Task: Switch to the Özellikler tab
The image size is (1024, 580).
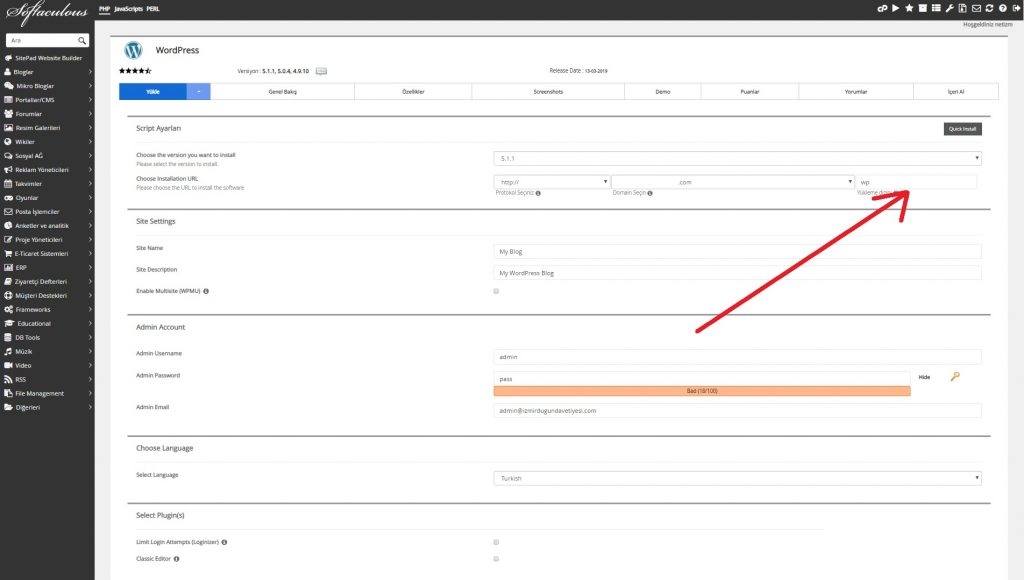Action: coord(413,92)
